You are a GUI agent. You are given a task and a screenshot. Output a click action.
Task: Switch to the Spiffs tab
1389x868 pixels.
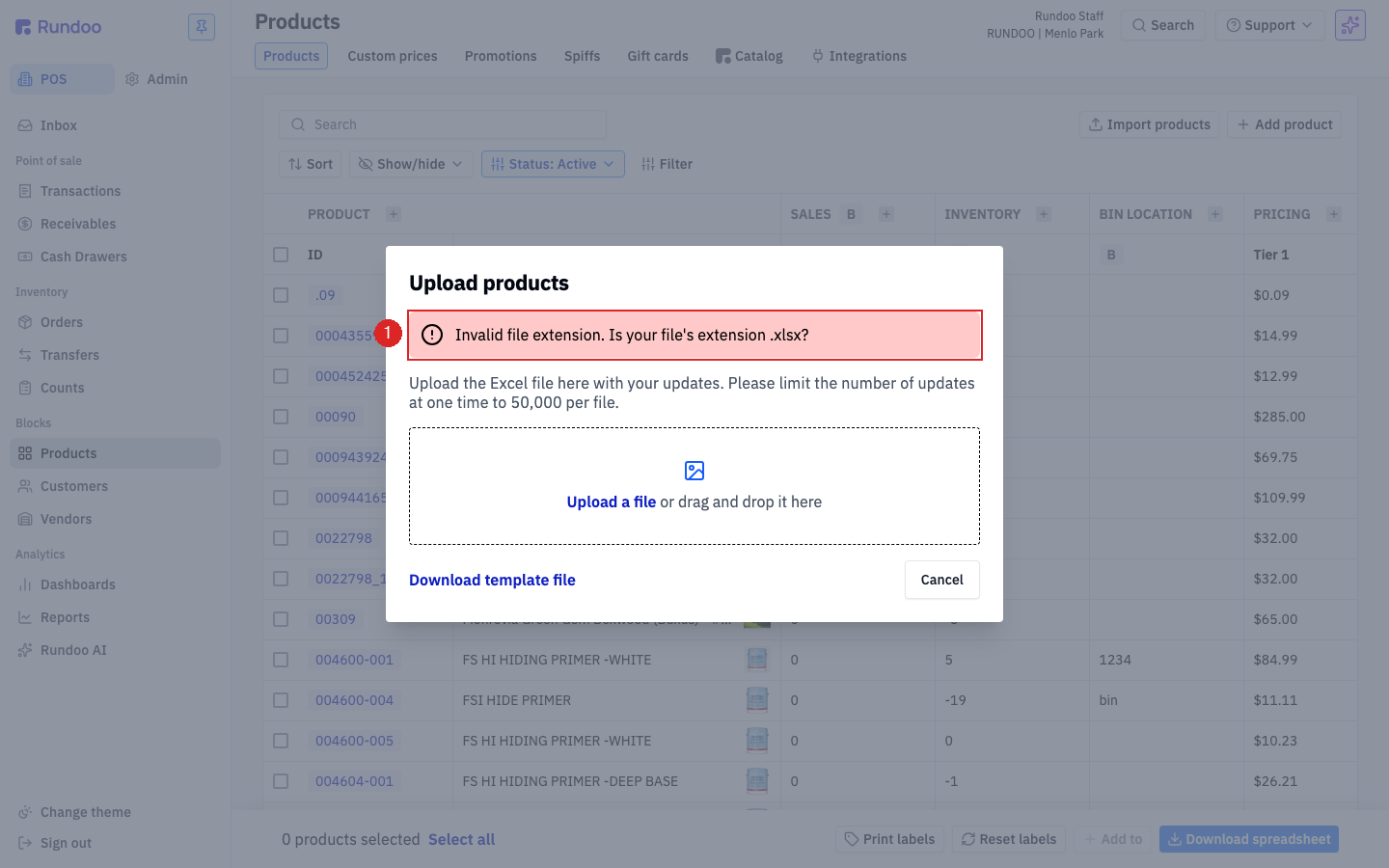click(x=583, y=56)
